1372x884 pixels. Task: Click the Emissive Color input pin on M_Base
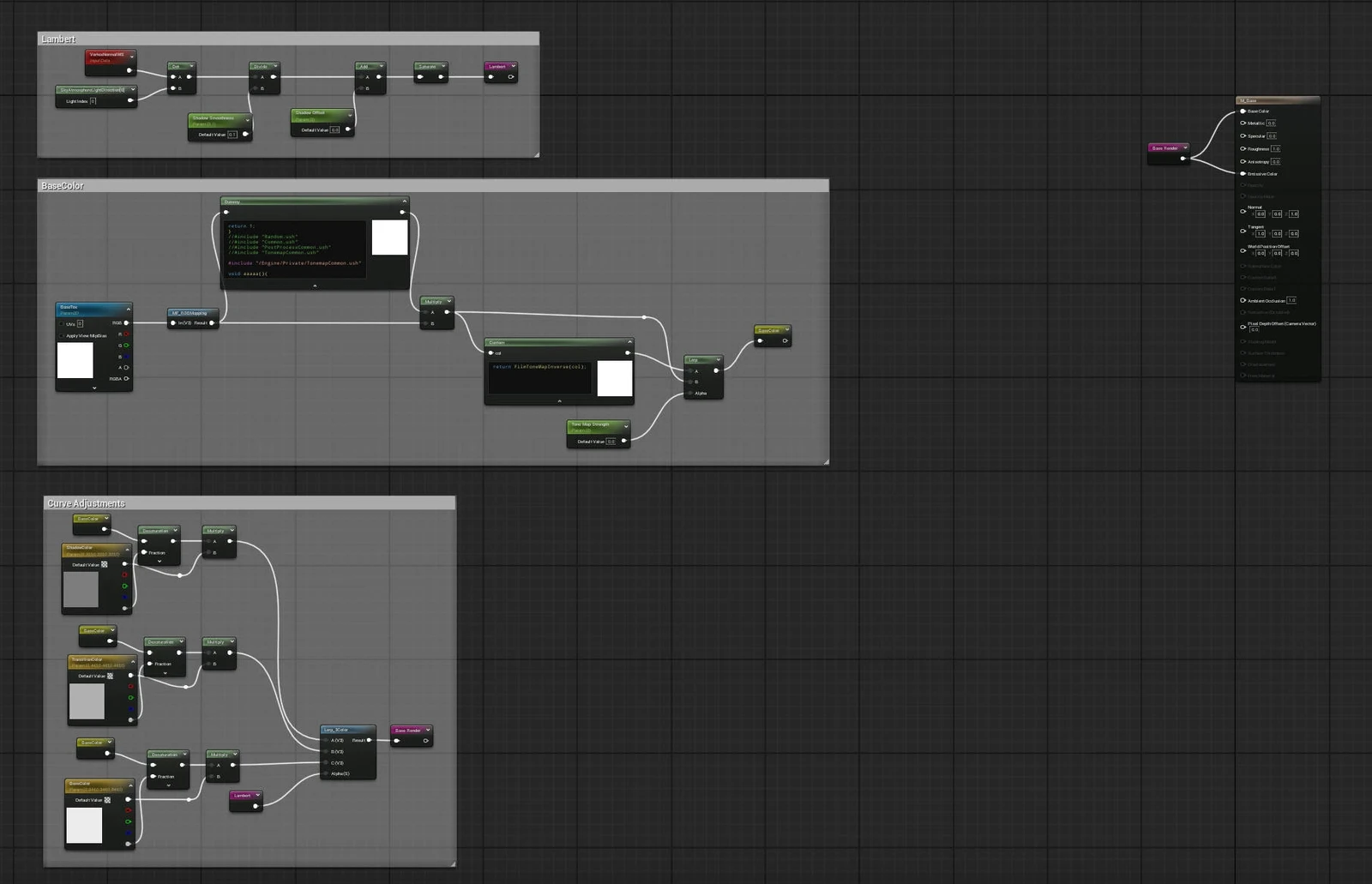(x=1243, y=173)
